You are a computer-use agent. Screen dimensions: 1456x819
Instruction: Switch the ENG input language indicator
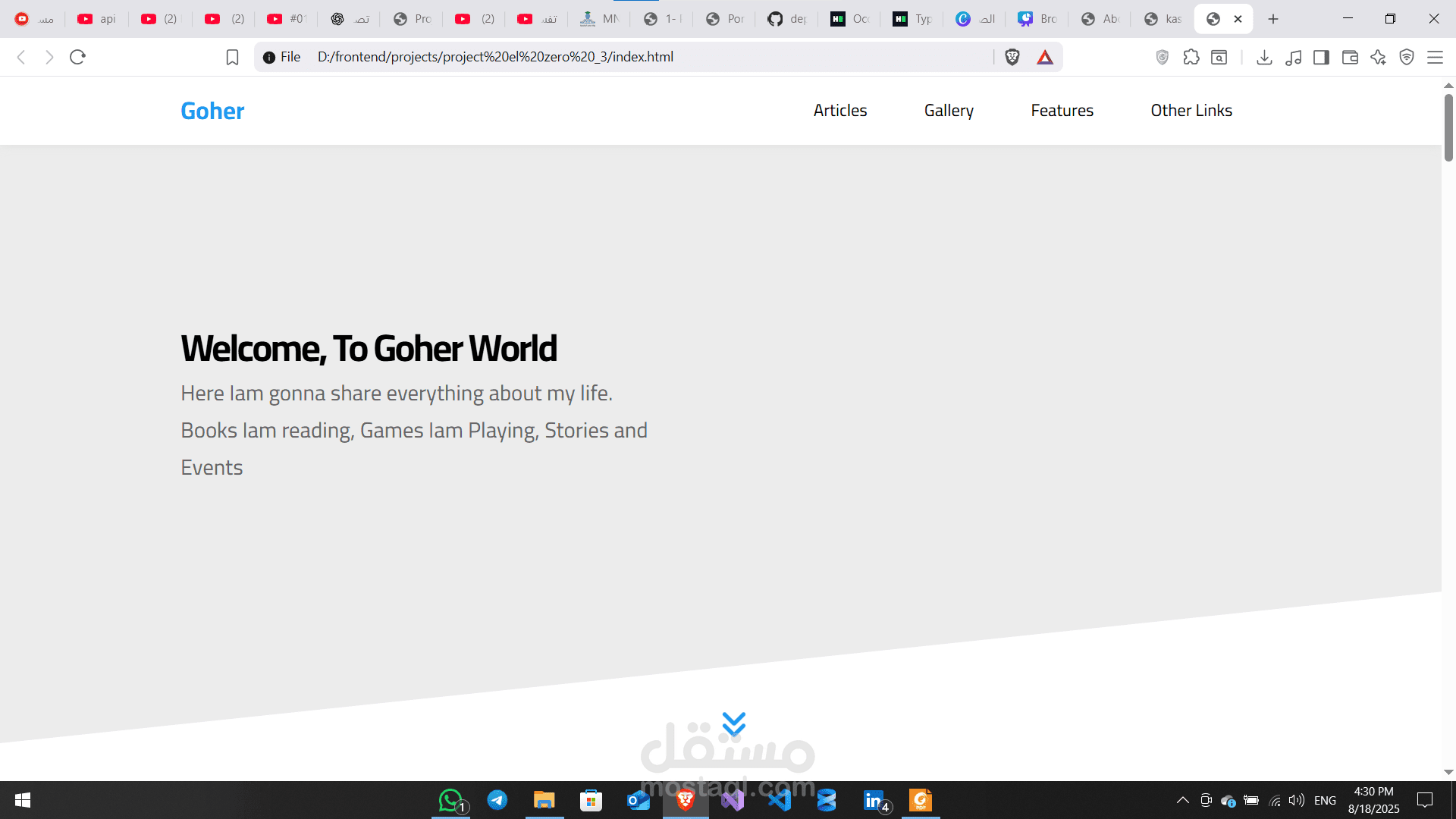coord(1325,800)
